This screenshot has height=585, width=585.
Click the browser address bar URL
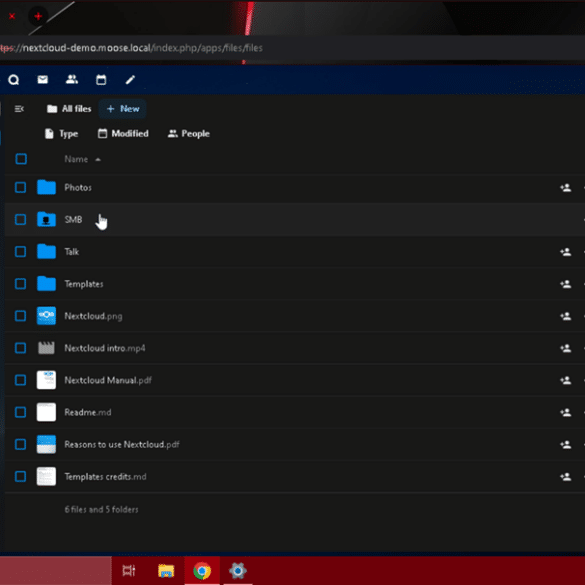pos(131,48)
